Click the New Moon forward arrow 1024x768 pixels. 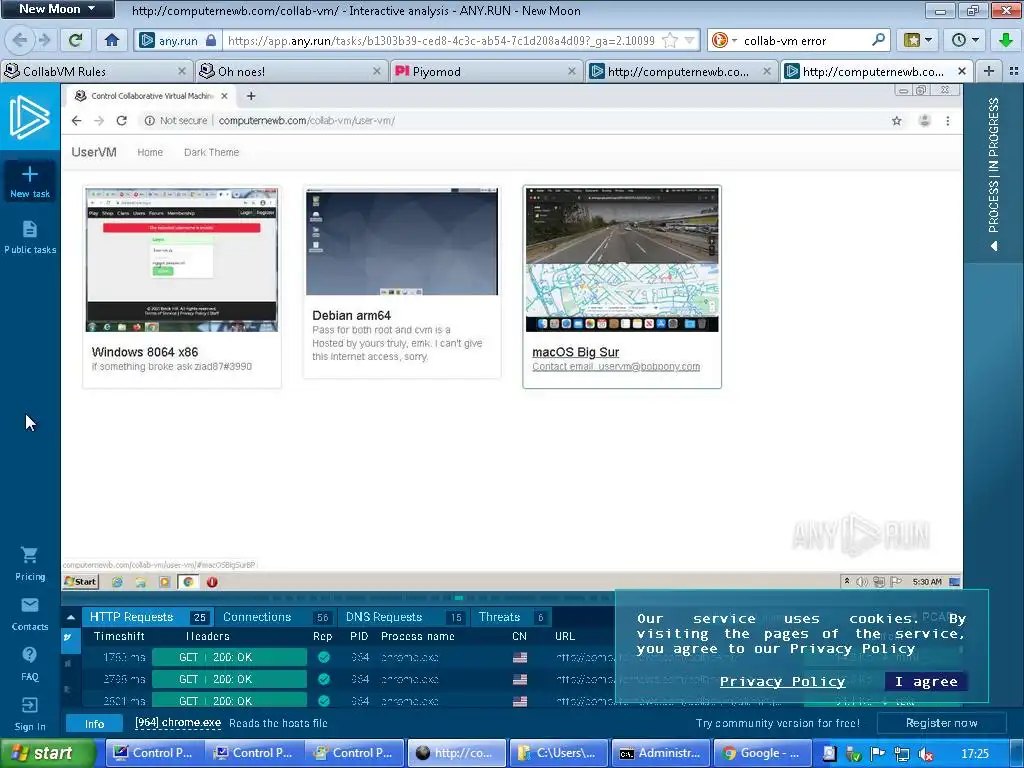(x=44, y=40)
